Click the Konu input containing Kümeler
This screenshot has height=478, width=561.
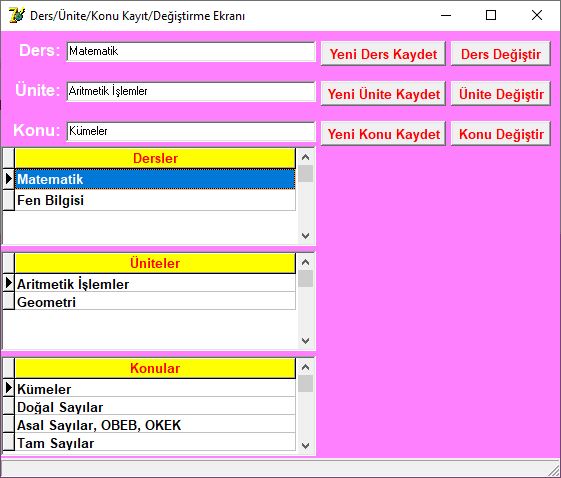coord(191,132)
